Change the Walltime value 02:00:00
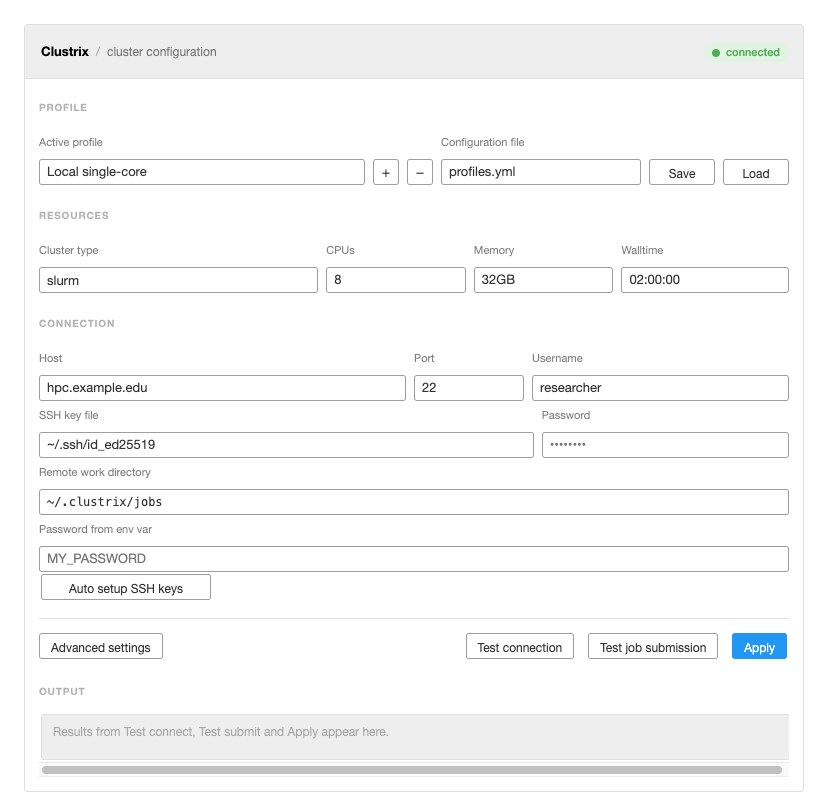The width and height of the screenshot is (830, 803). tap(705, 280)
